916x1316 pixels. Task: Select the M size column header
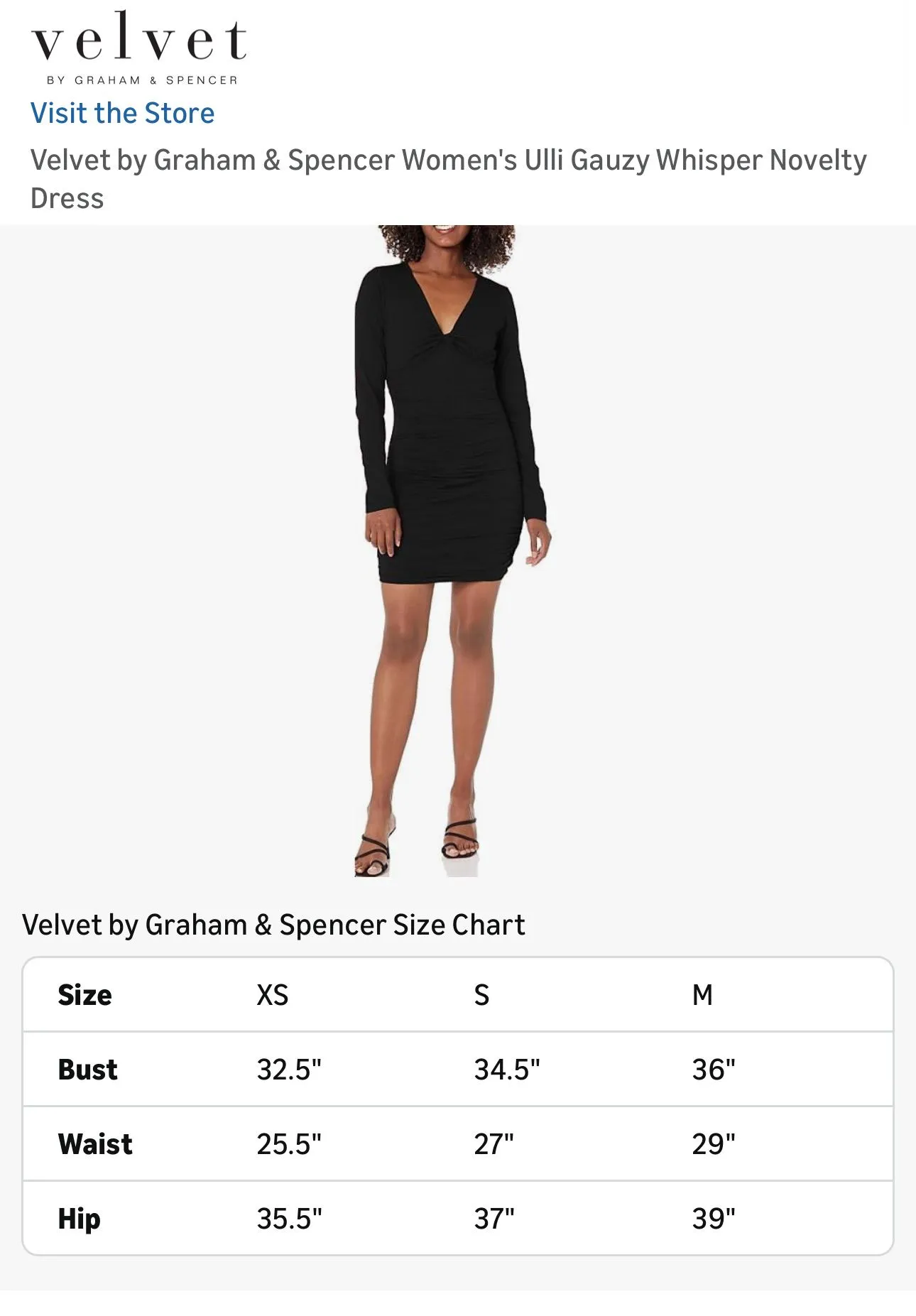[702, 995]
